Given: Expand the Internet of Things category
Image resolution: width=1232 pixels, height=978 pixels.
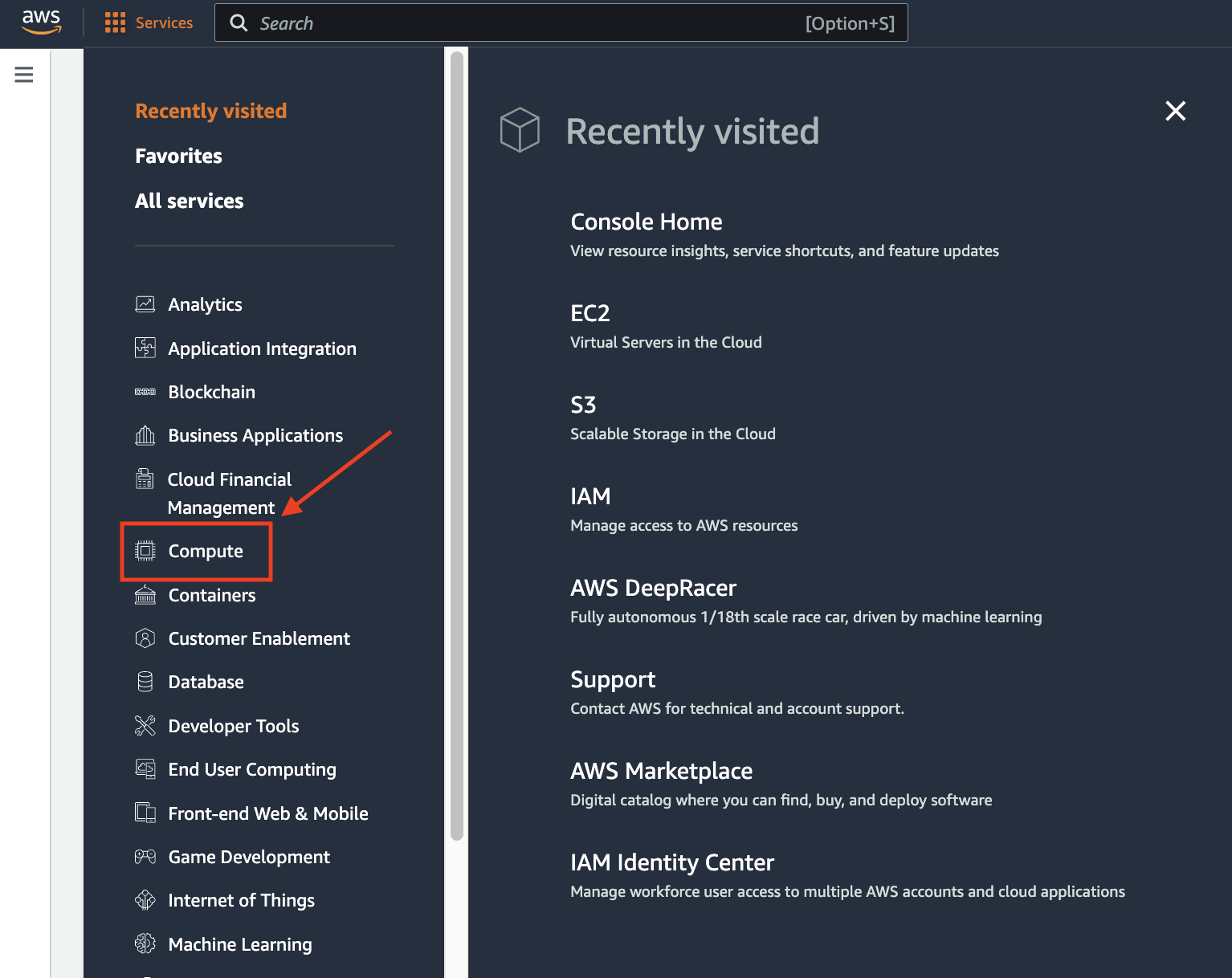Looking at the screenshot, I should pos(241,900).
